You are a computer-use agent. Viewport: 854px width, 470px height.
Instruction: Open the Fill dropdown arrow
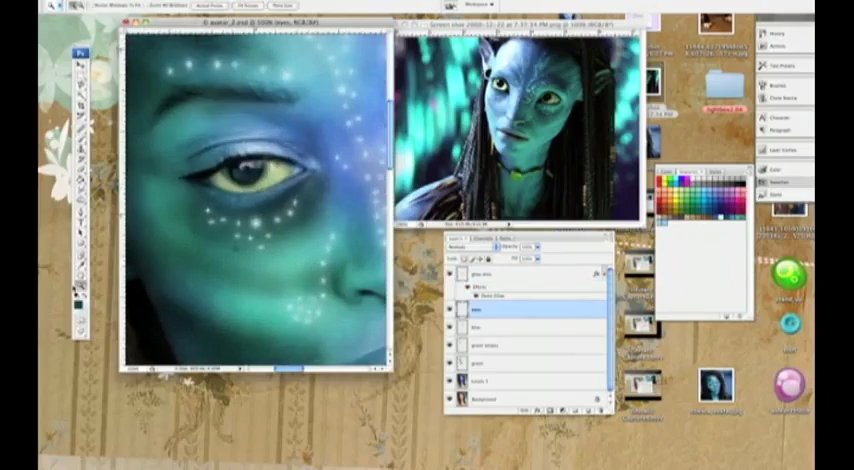coord(538,259)
